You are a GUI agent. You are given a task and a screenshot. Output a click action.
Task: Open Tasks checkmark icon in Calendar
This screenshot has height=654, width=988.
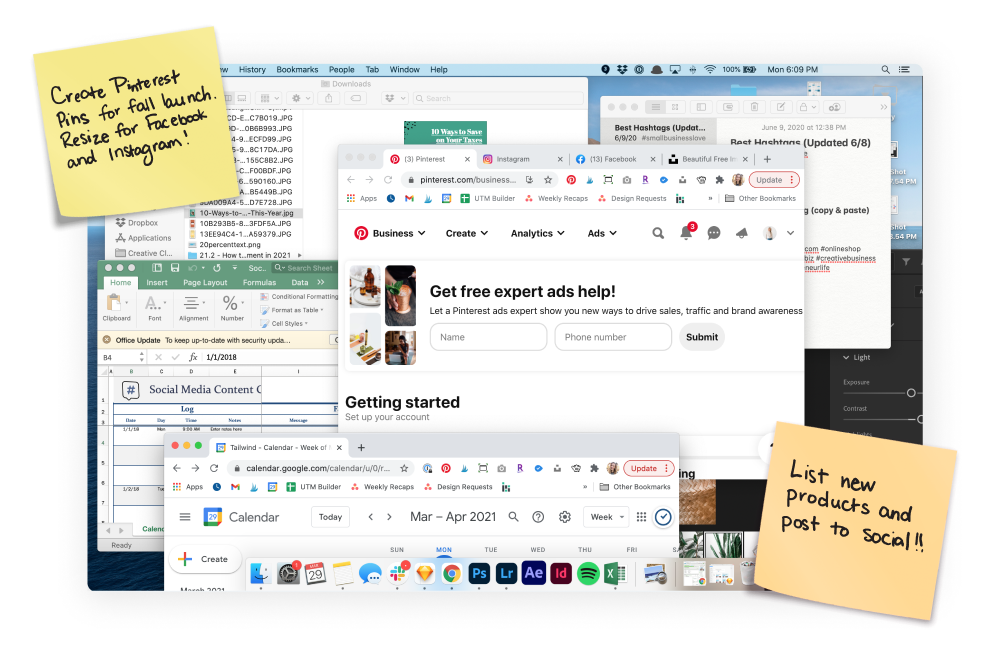(663, 517)
